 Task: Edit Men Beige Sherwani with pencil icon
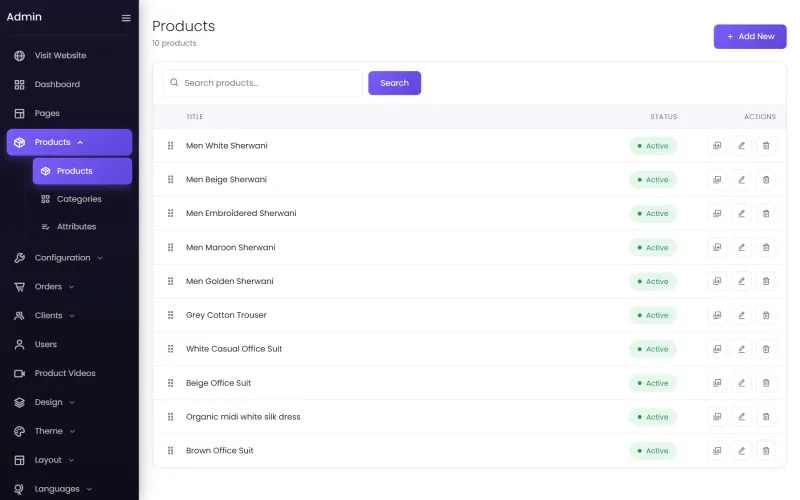click(741, 180)
